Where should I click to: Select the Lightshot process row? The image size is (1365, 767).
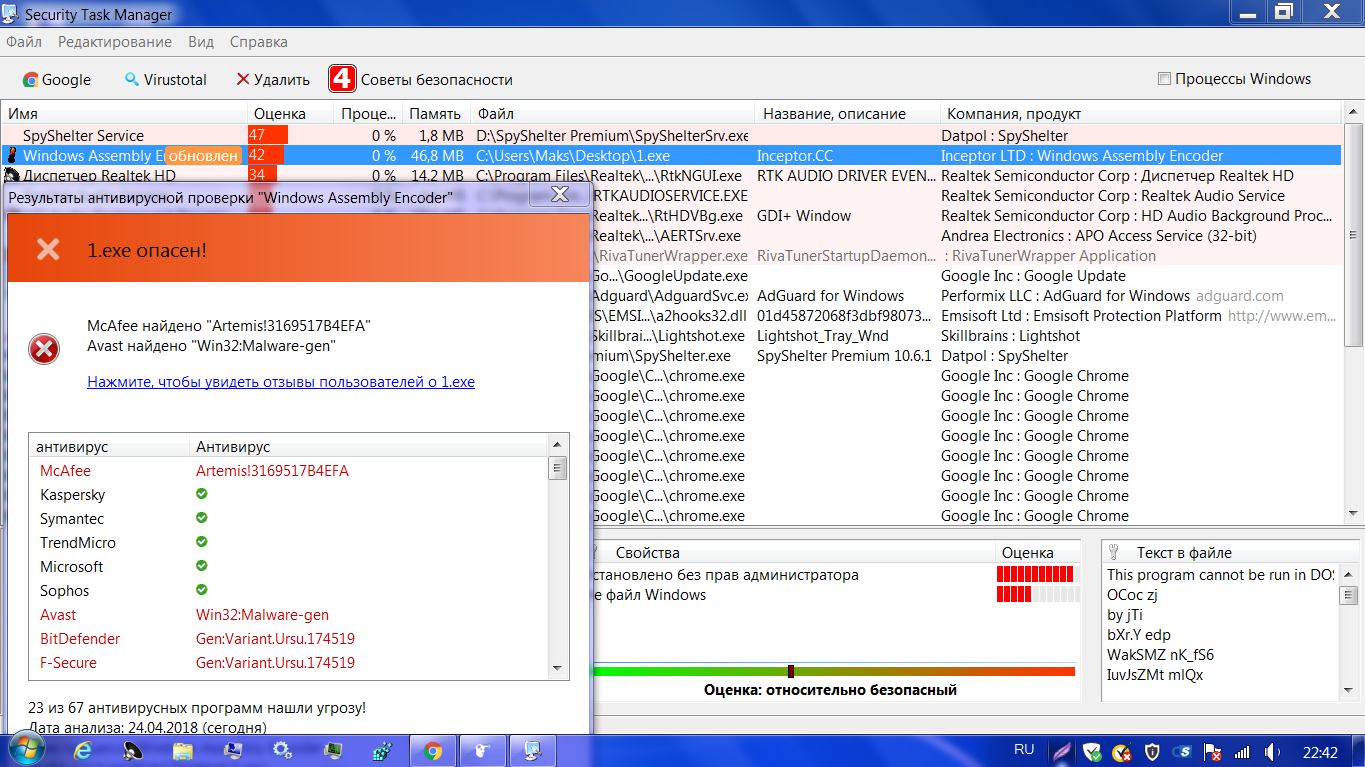(x=966, y=336)
